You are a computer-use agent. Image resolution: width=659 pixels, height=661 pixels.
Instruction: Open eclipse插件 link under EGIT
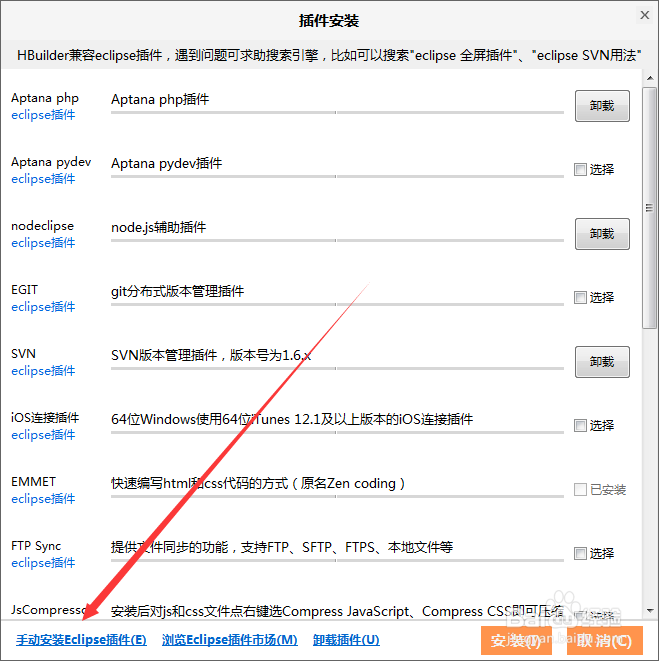43,307
